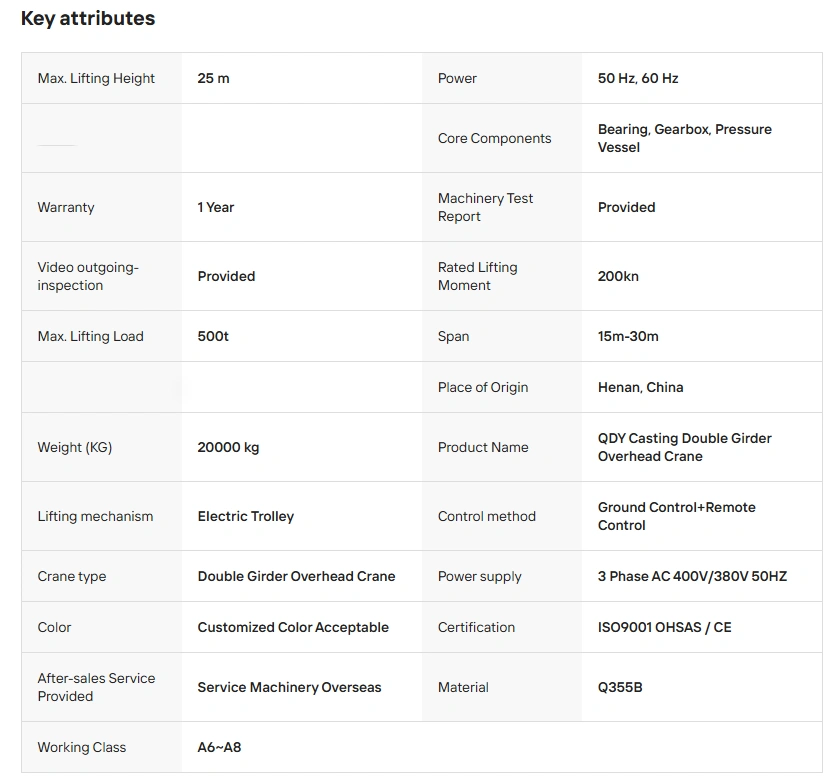Select the 15m-30m span value

point(628,336)
